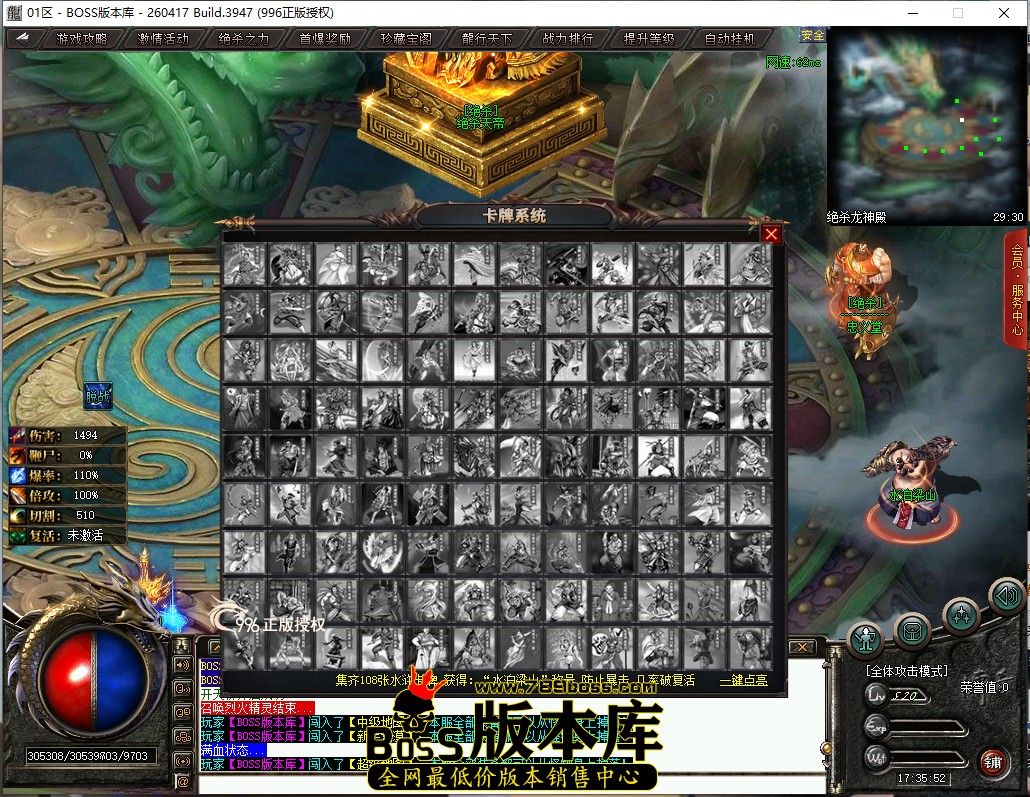Click the 29:30 minimap coordinates

pyautogui.click(x=1008, y=217)
